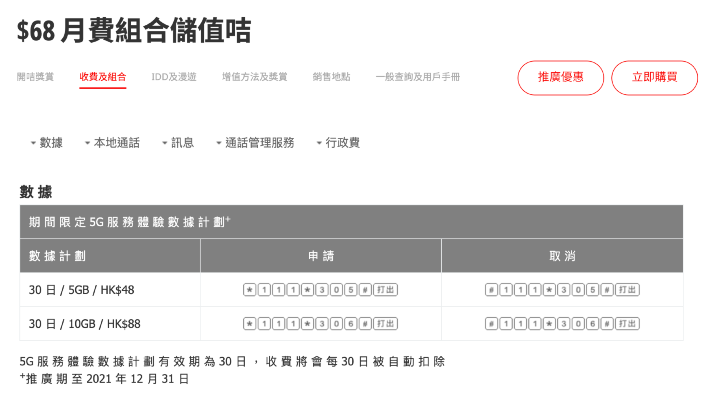The image size is (719, 398).
Task: Click the $68 月費組合儲值咭 page title
Action: click(x=134, y=31)
